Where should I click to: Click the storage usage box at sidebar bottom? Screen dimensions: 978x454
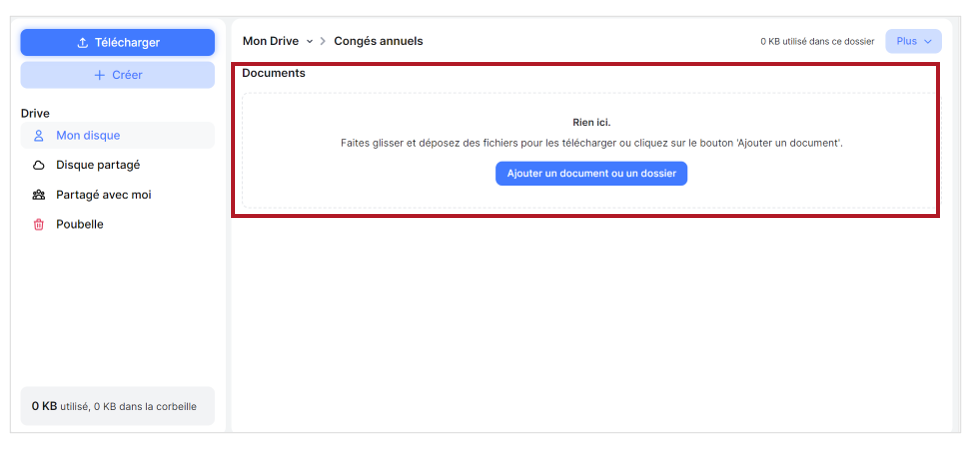tap(117, 406)
